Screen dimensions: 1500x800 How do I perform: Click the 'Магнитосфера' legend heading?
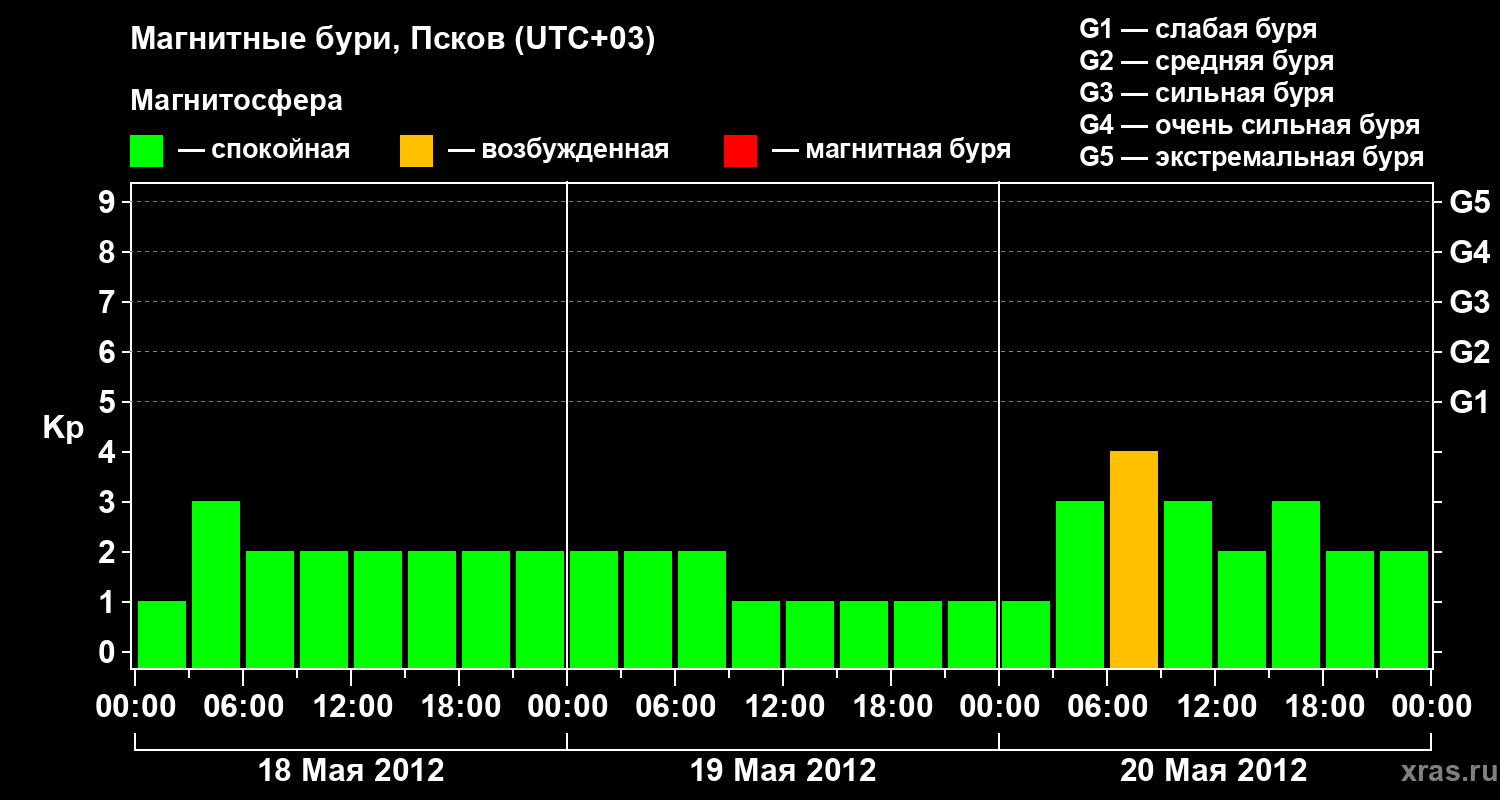click(237, 100)
